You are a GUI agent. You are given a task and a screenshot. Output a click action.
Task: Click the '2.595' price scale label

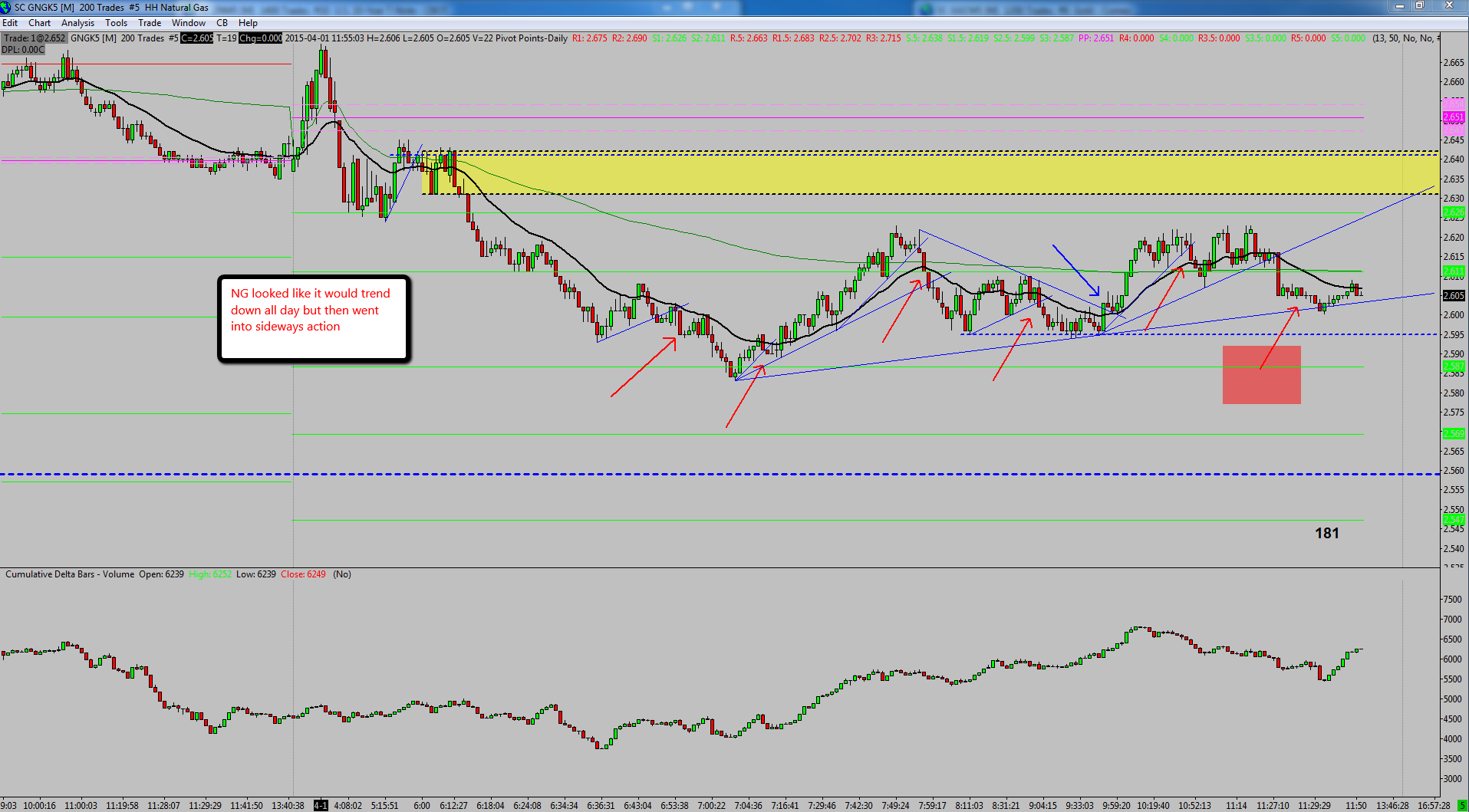[1453, 335]
